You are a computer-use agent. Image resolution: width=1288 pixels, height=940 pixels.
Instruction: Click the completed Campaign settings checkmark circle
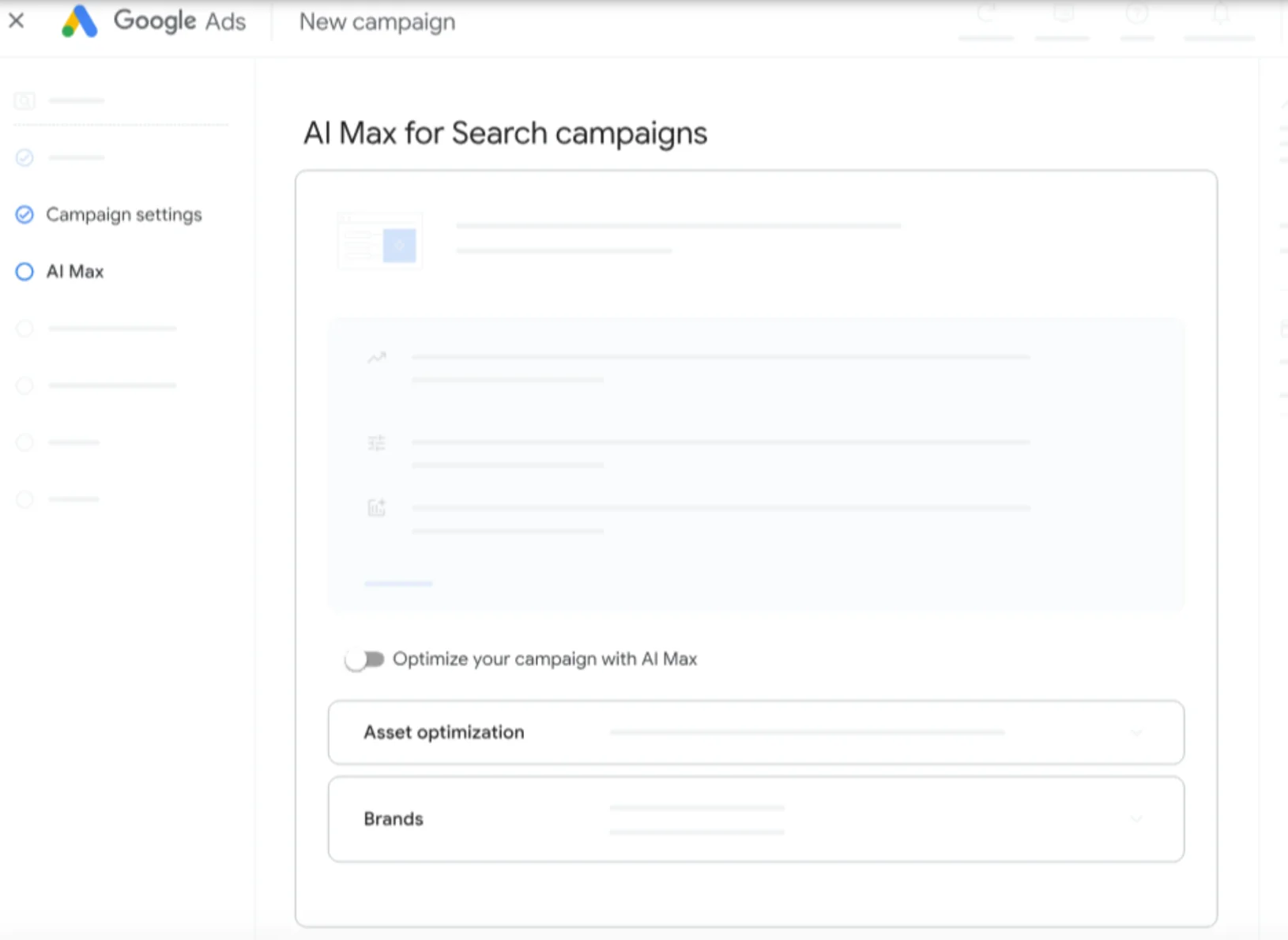tap(24, 214)
